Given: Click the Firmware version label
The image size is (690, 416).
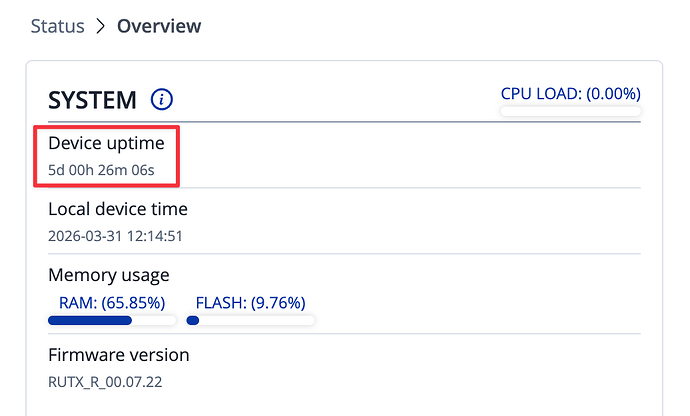Looking at the screenshot, I should pos(118,355).
